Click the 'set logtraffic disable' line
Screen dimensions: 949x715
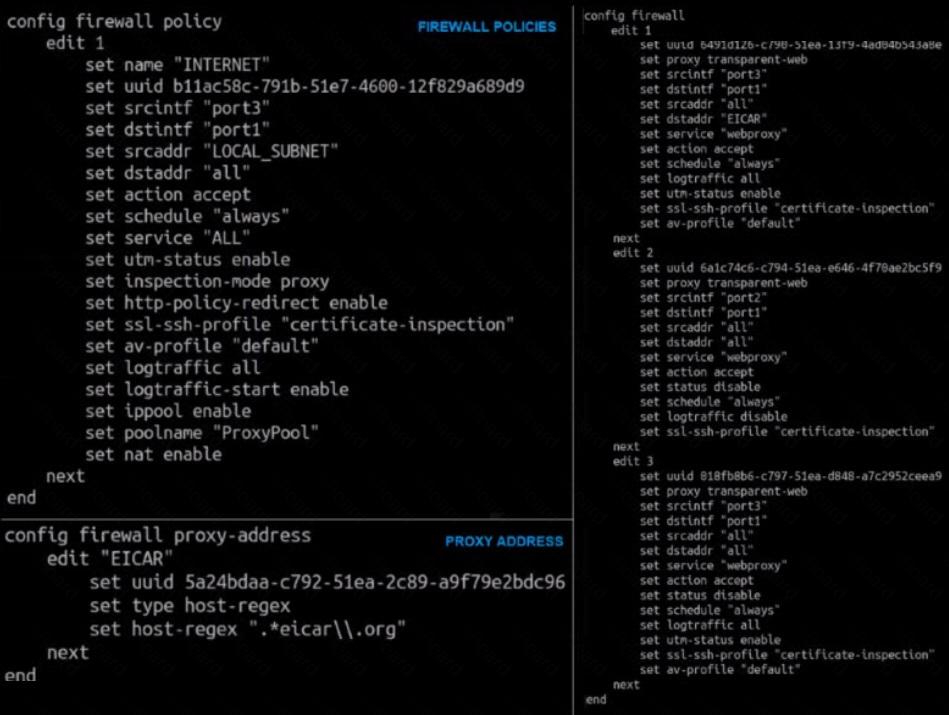pyautogui.click(x=714, y=417)
